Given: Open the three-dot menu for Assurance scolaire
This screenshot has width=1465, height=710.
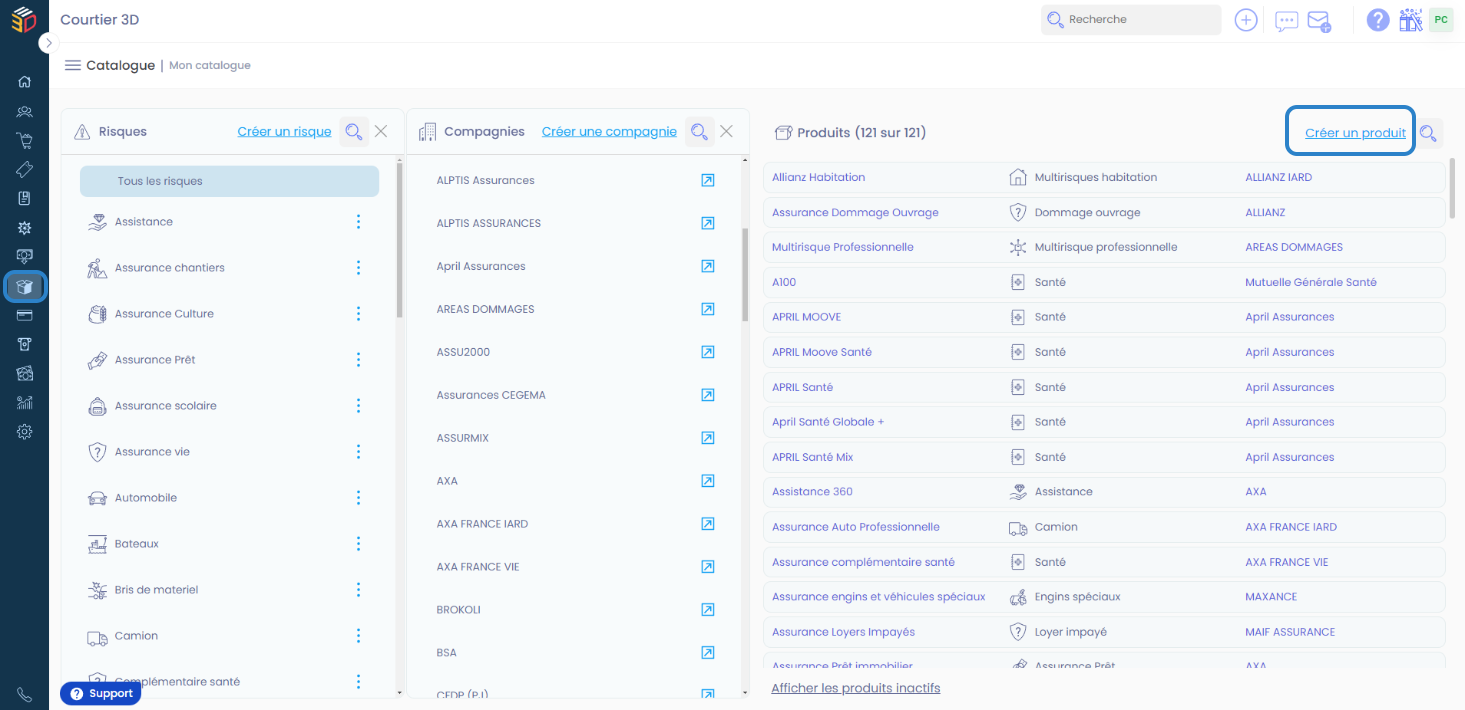Looking at the screenshot, I should pos(358,406).
